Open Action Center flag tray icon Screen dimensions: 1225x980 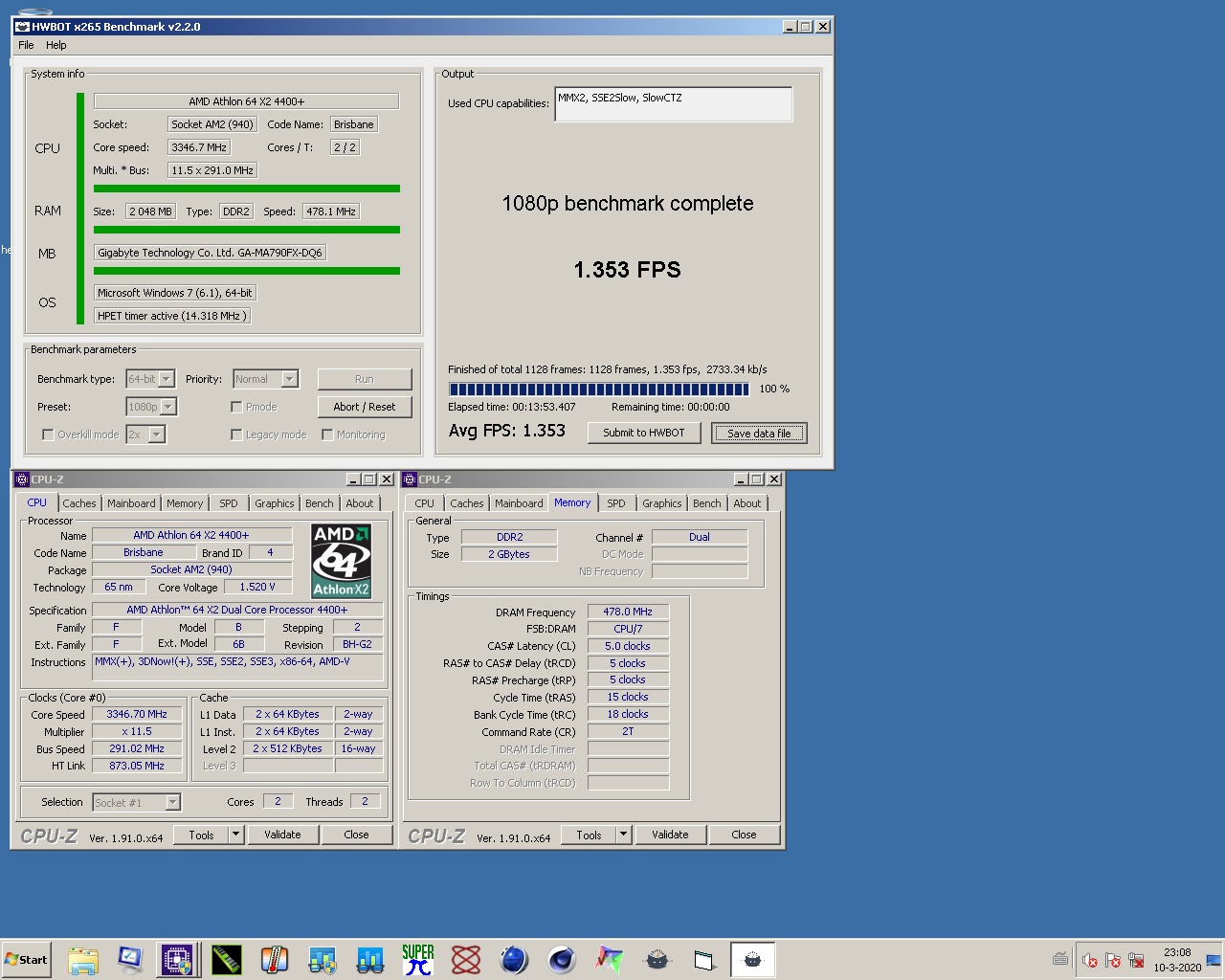click(x=1112, y=960)
